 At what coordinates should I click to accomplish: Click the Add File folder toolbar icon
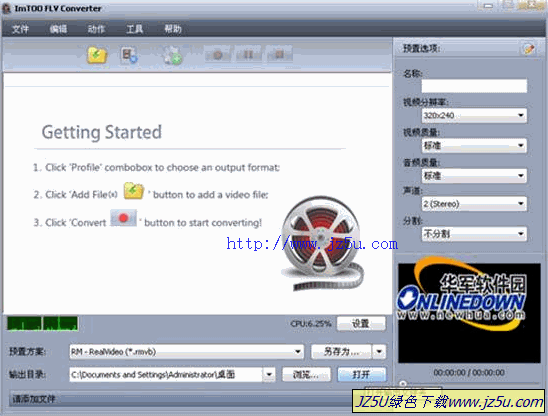[x=97, y=55]
